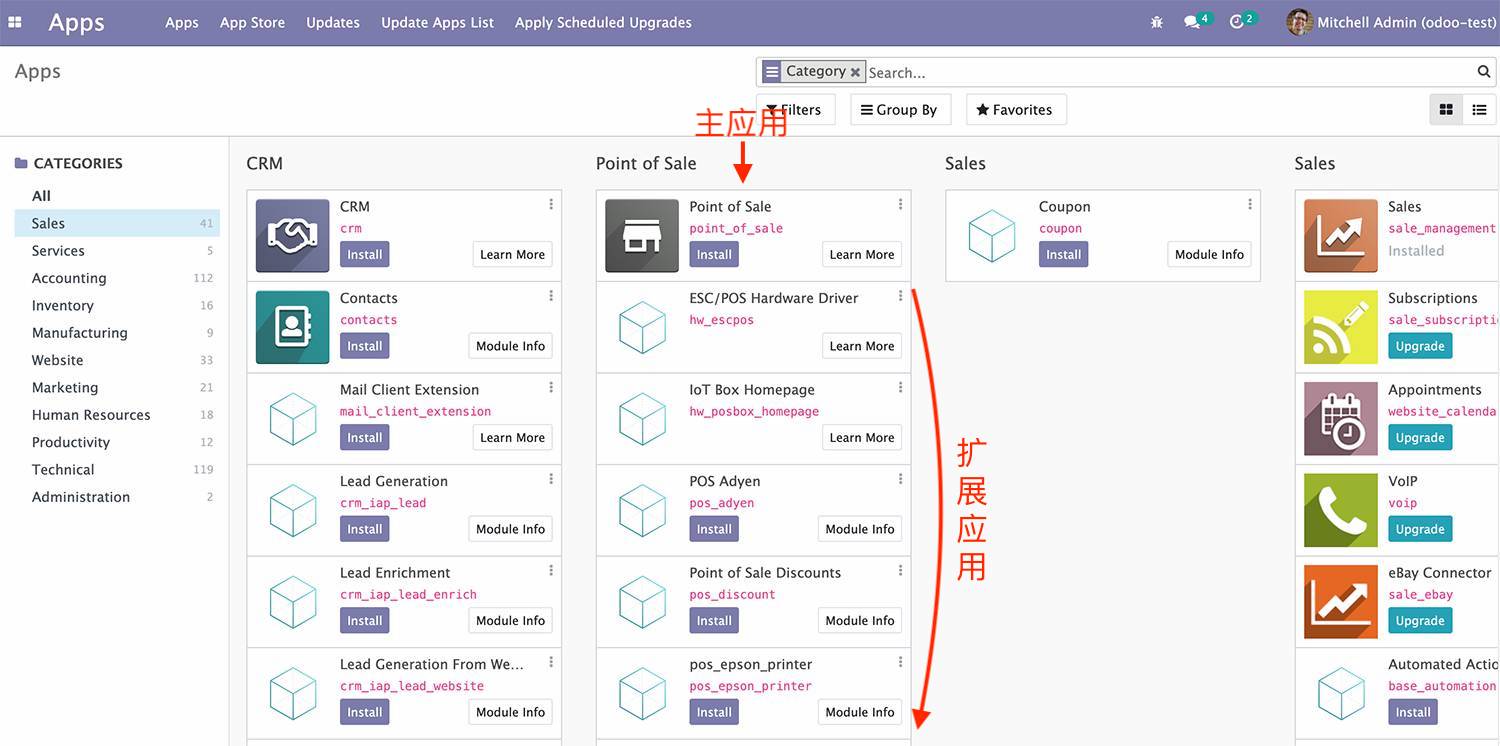This screenshot has height=746, width=1500.
Task: Click the ESC/POS Hardware Driver cube icon
Action: [x=642, y=327]
